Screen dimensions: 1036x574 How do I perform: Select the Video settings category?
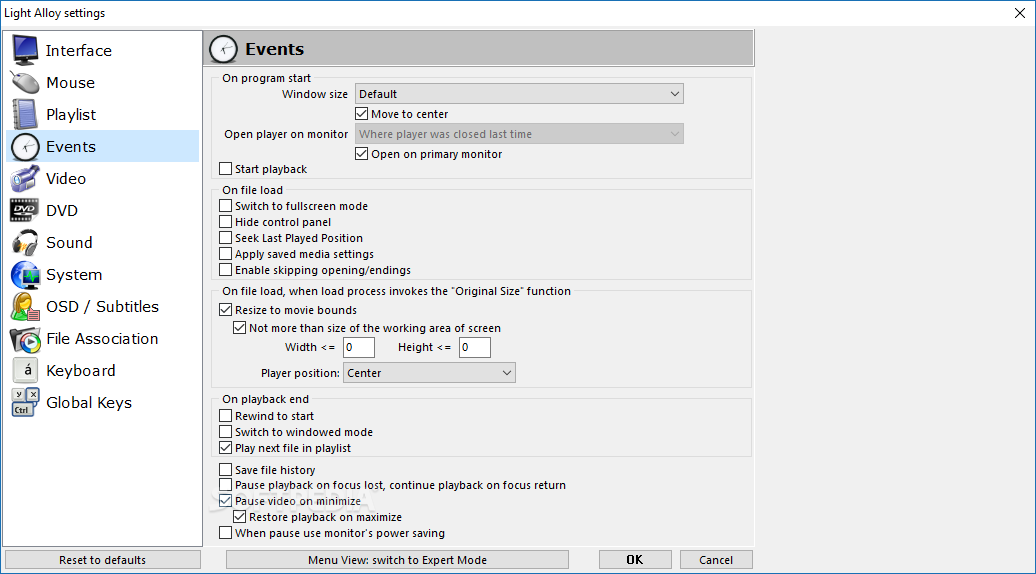coord(66,178)
